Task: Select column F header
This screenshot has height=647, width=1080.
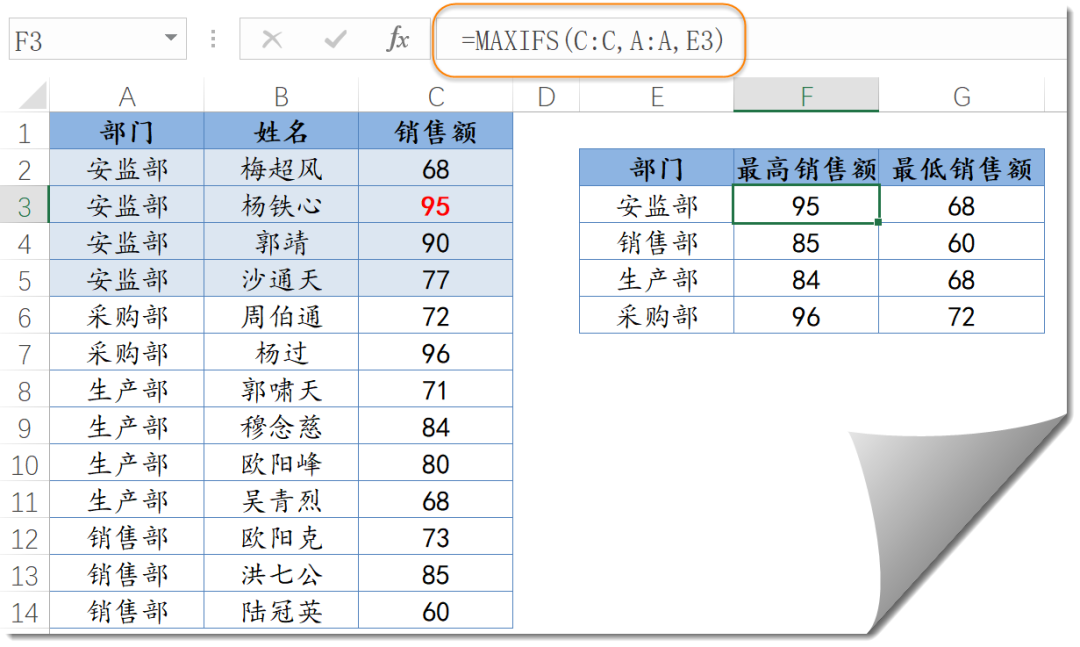Action: 806,95
